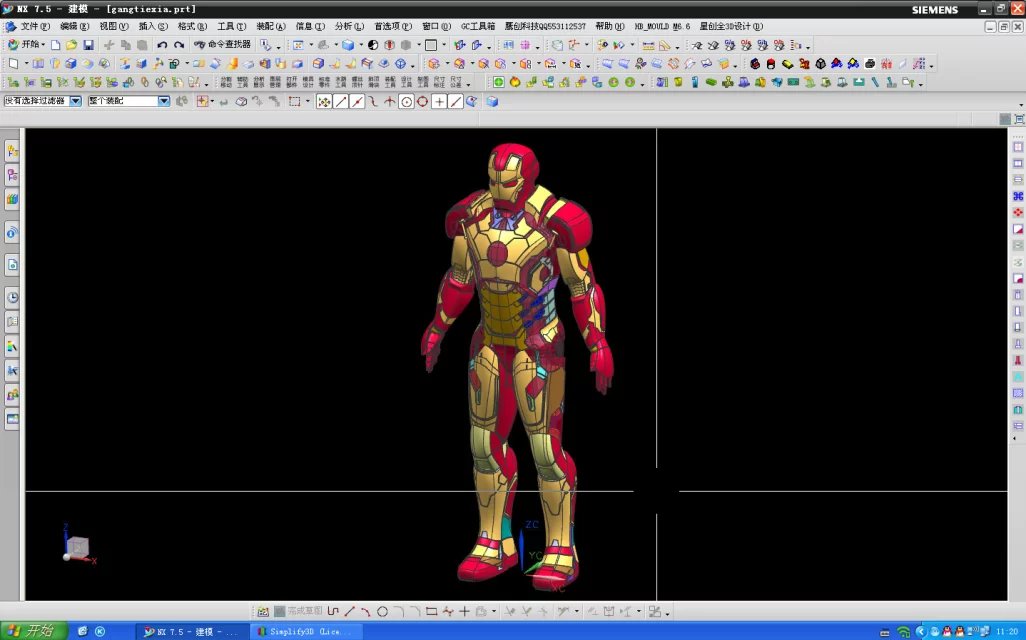1026x640 pixels.
Task: Expand the selection filter dropdown
Action: 75,101
